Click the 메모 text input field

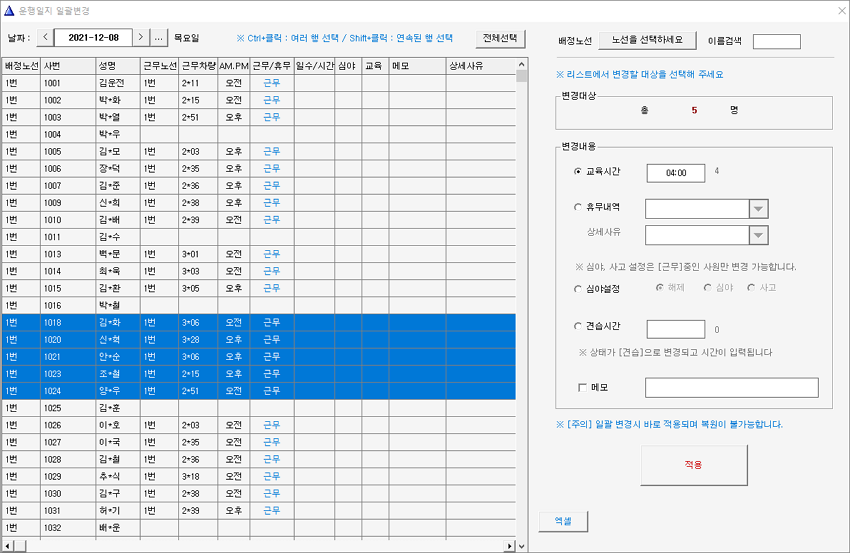click(731, 388)
